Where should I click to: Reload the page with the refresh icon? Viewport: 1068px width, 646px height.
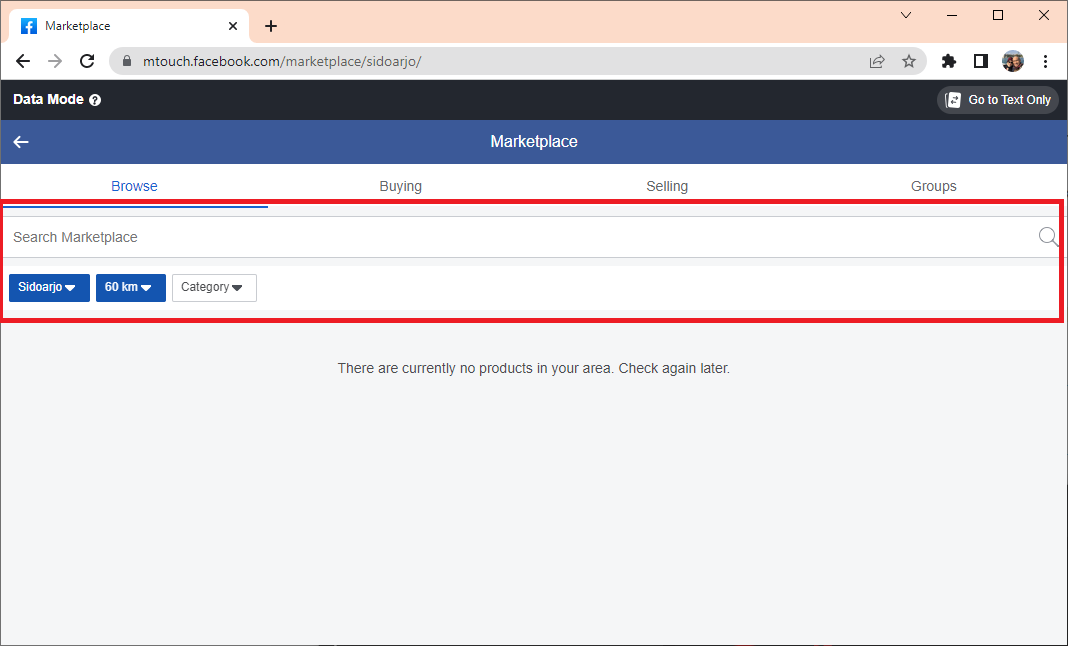[87, 61]
